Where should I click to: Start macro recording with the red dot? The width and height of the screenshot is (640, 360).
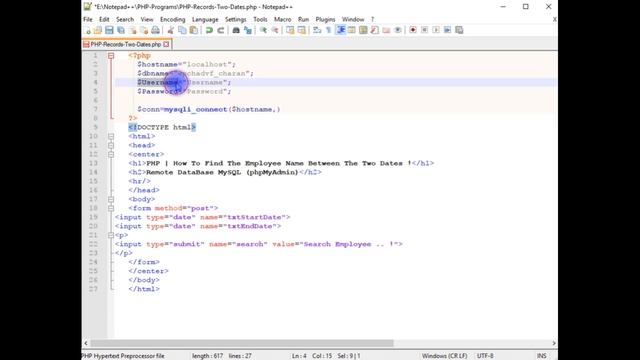(x=413, y=30)
